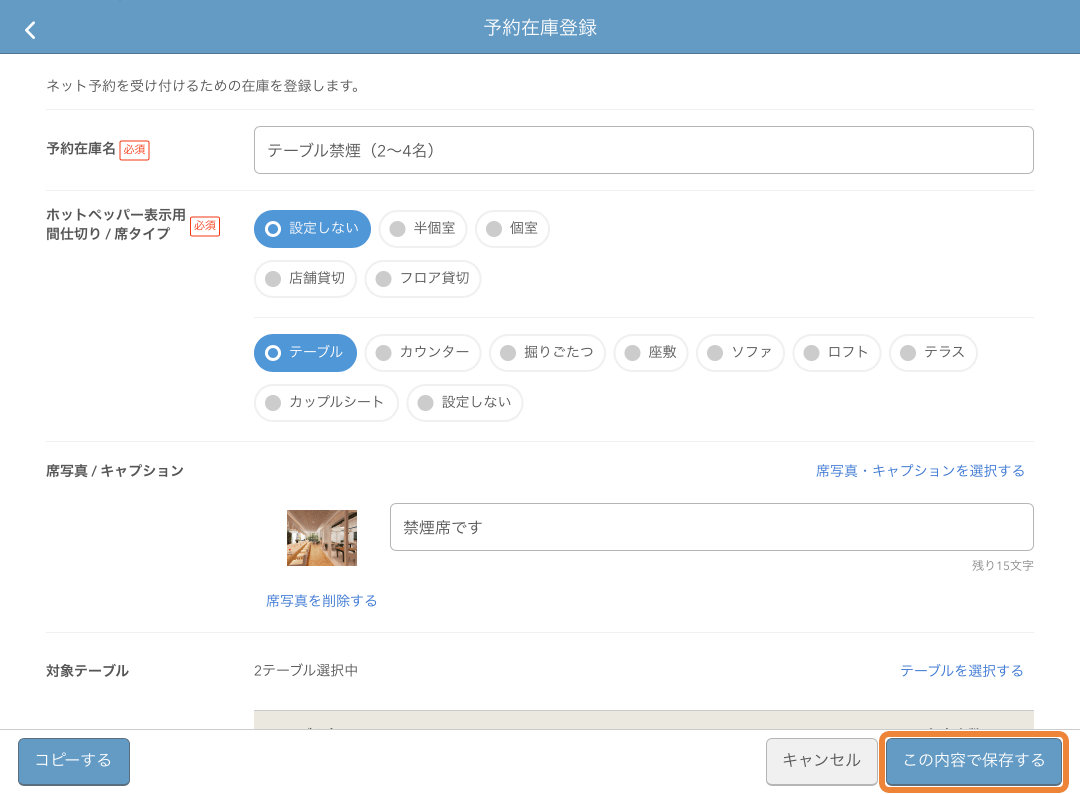Select partition option 設定しない
1080x794 pixels.
point(312,229)
